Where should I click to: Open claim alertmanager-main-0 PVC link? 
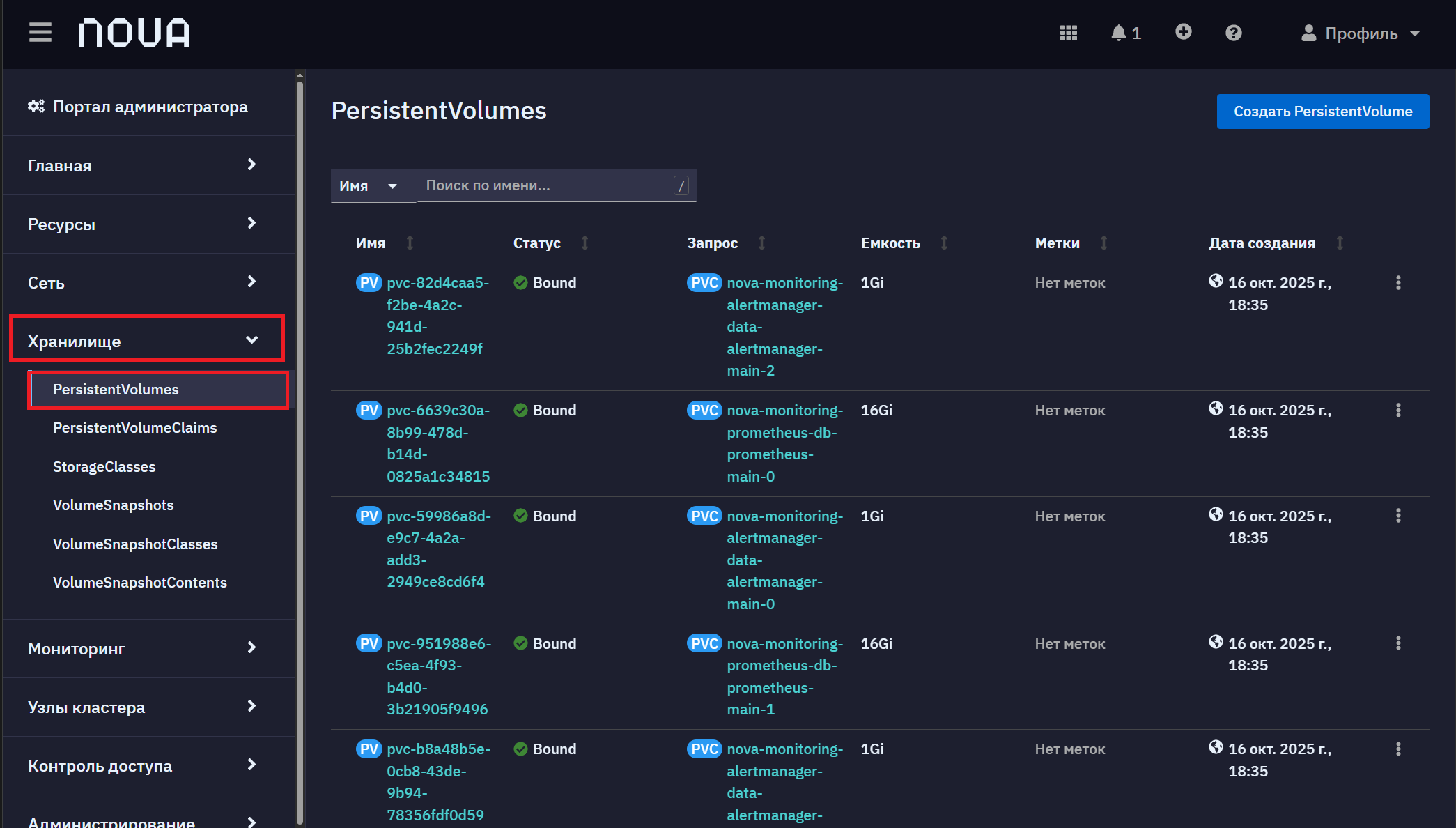[784, 560]
